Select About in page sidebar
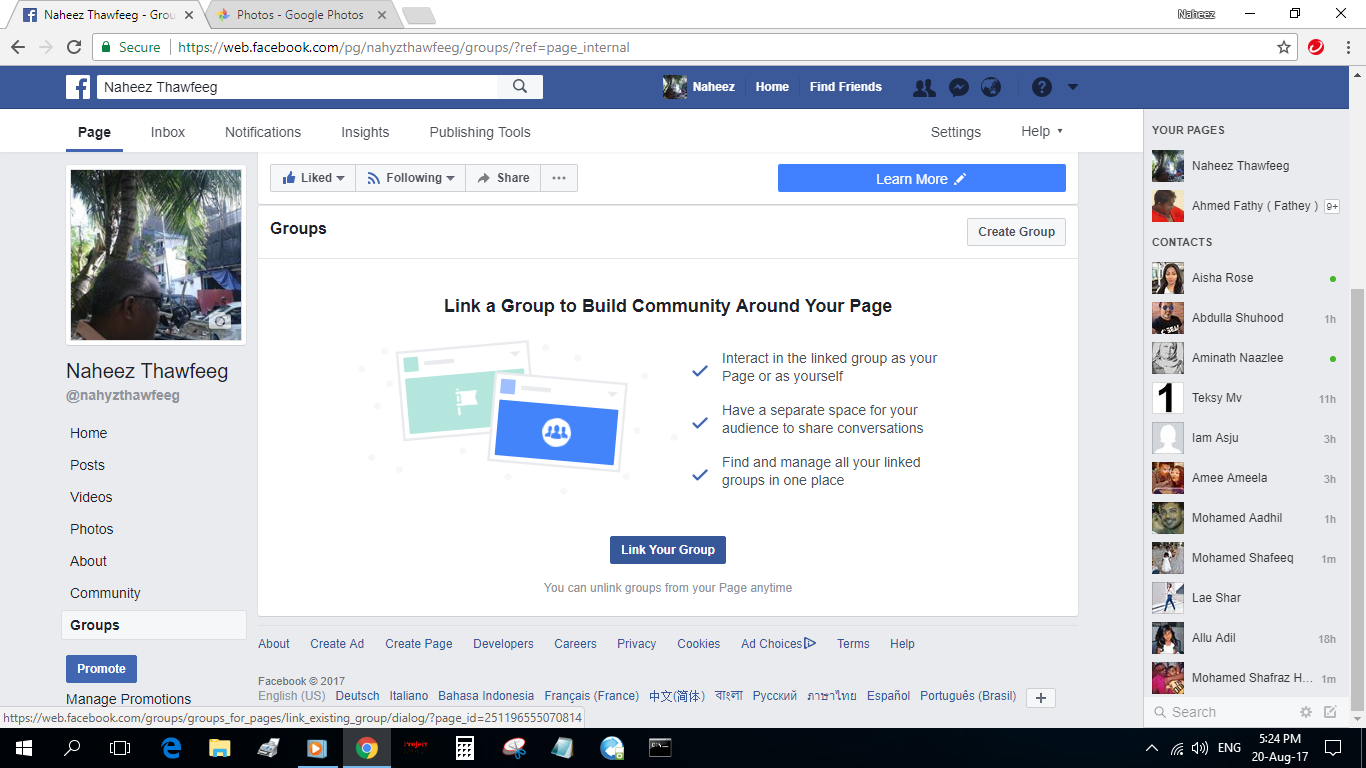 click(88, 561)
